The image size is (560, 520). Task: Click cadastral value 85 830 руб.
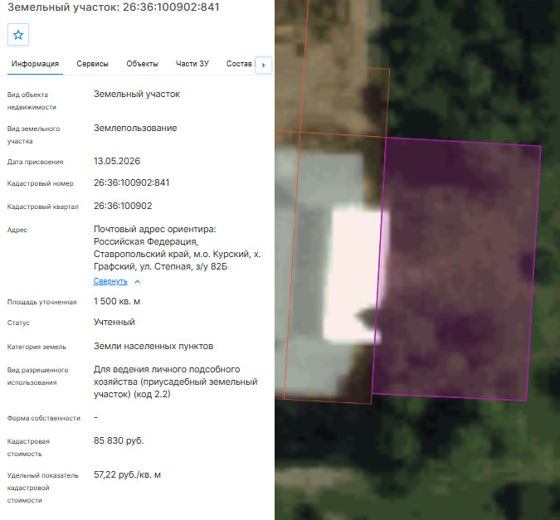[x=119, y=441]
